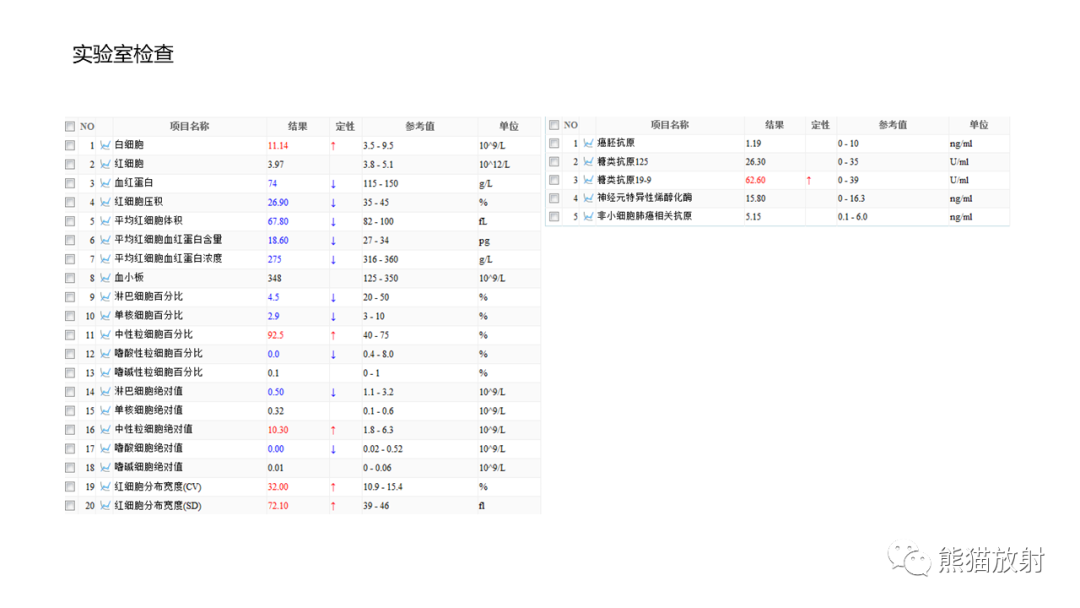Check the box for 非小细胞肺癌相关抗原 row
This screenshot has width=1080, height=608.
click(x=554, y=216)
